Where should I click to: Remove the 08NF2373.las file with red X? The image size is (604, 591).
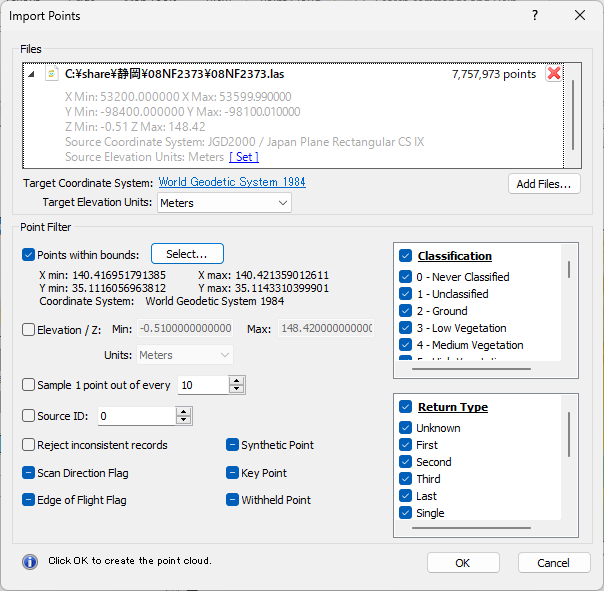point(553,74)
